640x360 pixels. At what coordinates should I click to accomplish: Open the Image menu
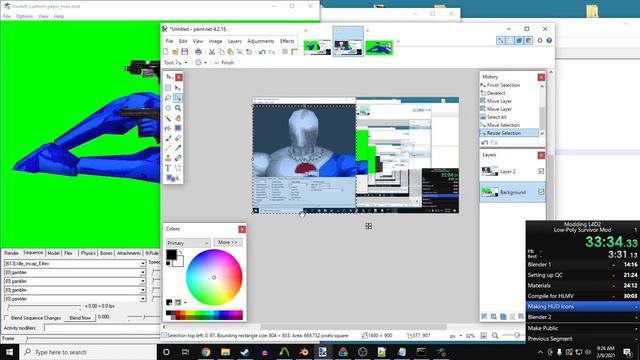[x=215, y=41]
